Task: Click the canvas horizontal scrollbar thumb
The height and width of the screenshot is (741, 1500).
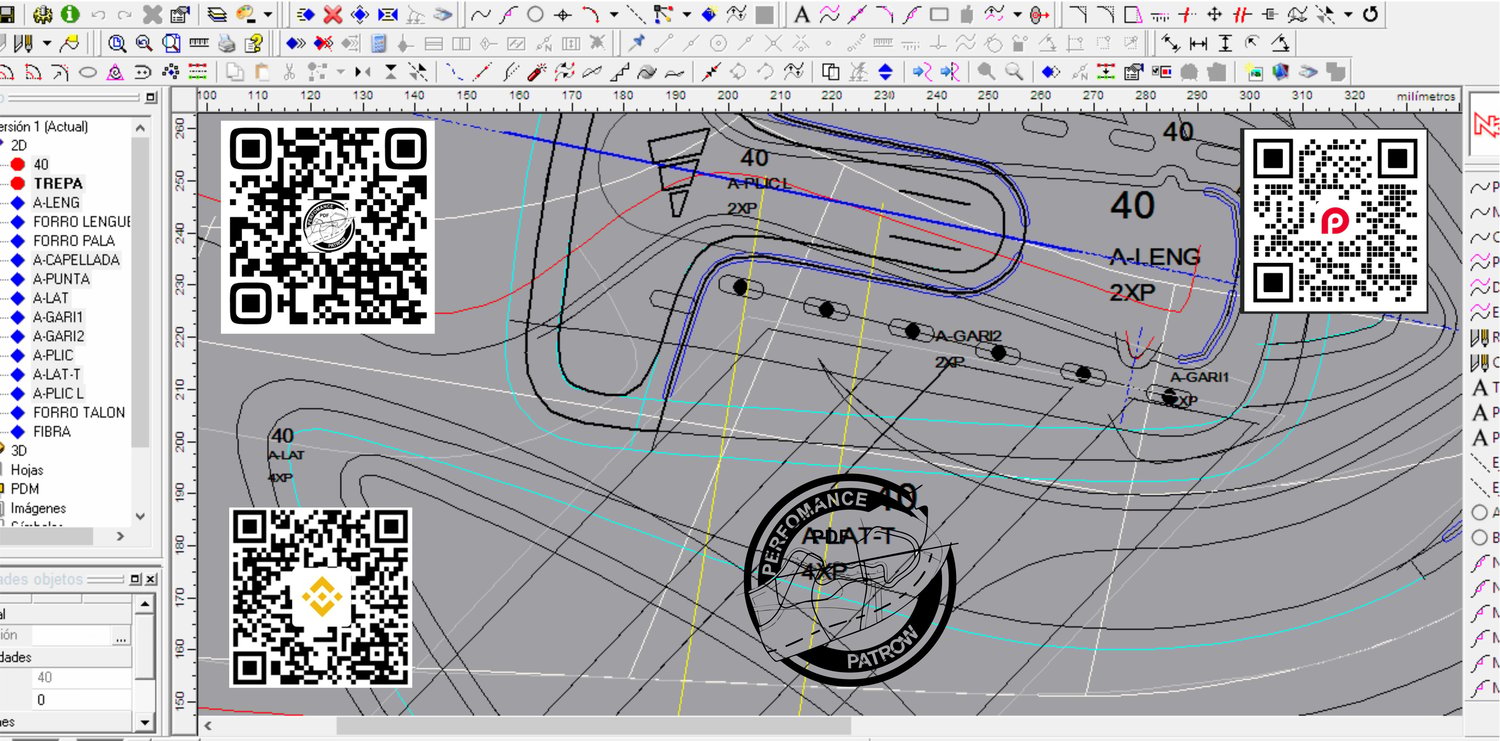Action: pyautogui.click(x=593, y=726)
